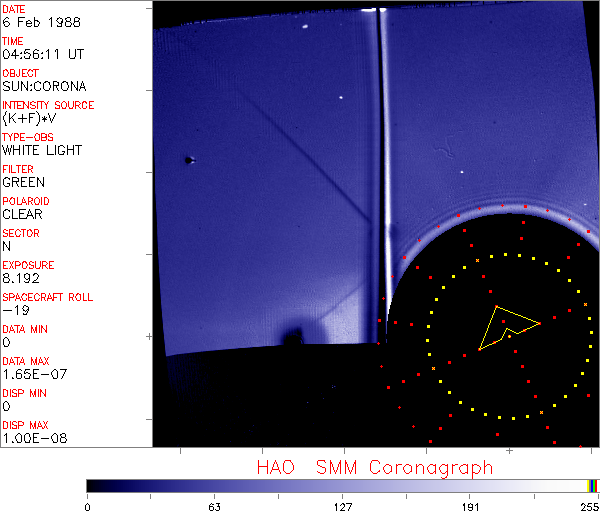
Task: Click the "(K+F)*V" intensity source value
Action: point(34,118)
